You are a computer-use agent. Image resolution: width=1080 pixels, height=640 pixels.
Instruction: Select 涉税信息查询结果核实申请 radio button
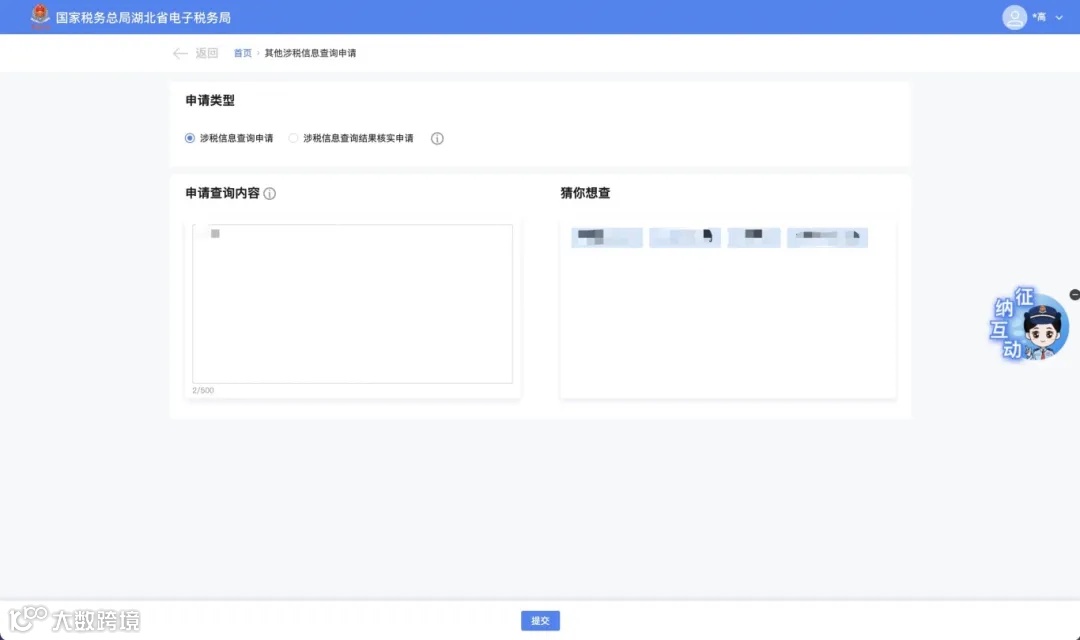pos(293,138)
